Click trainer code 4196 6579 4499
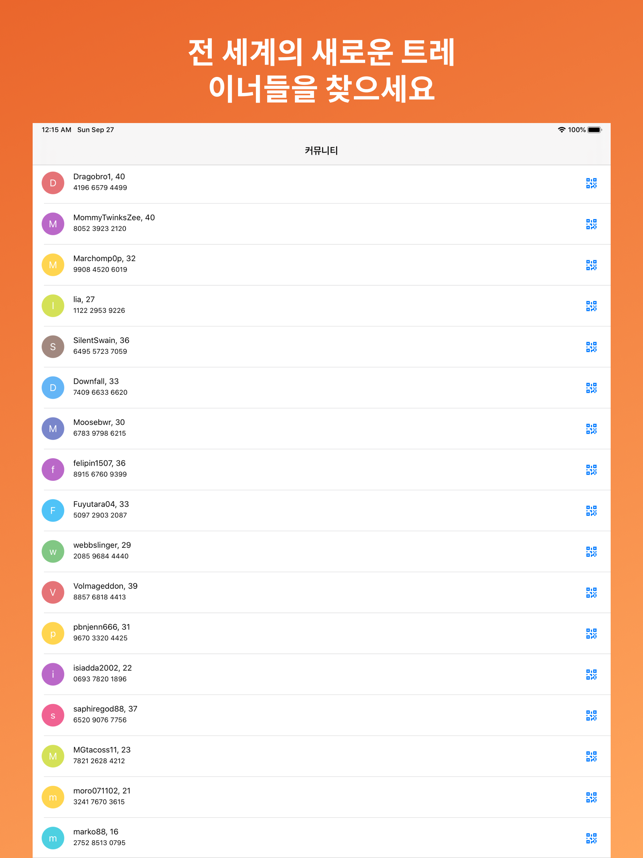 click(x=100, y=188)
